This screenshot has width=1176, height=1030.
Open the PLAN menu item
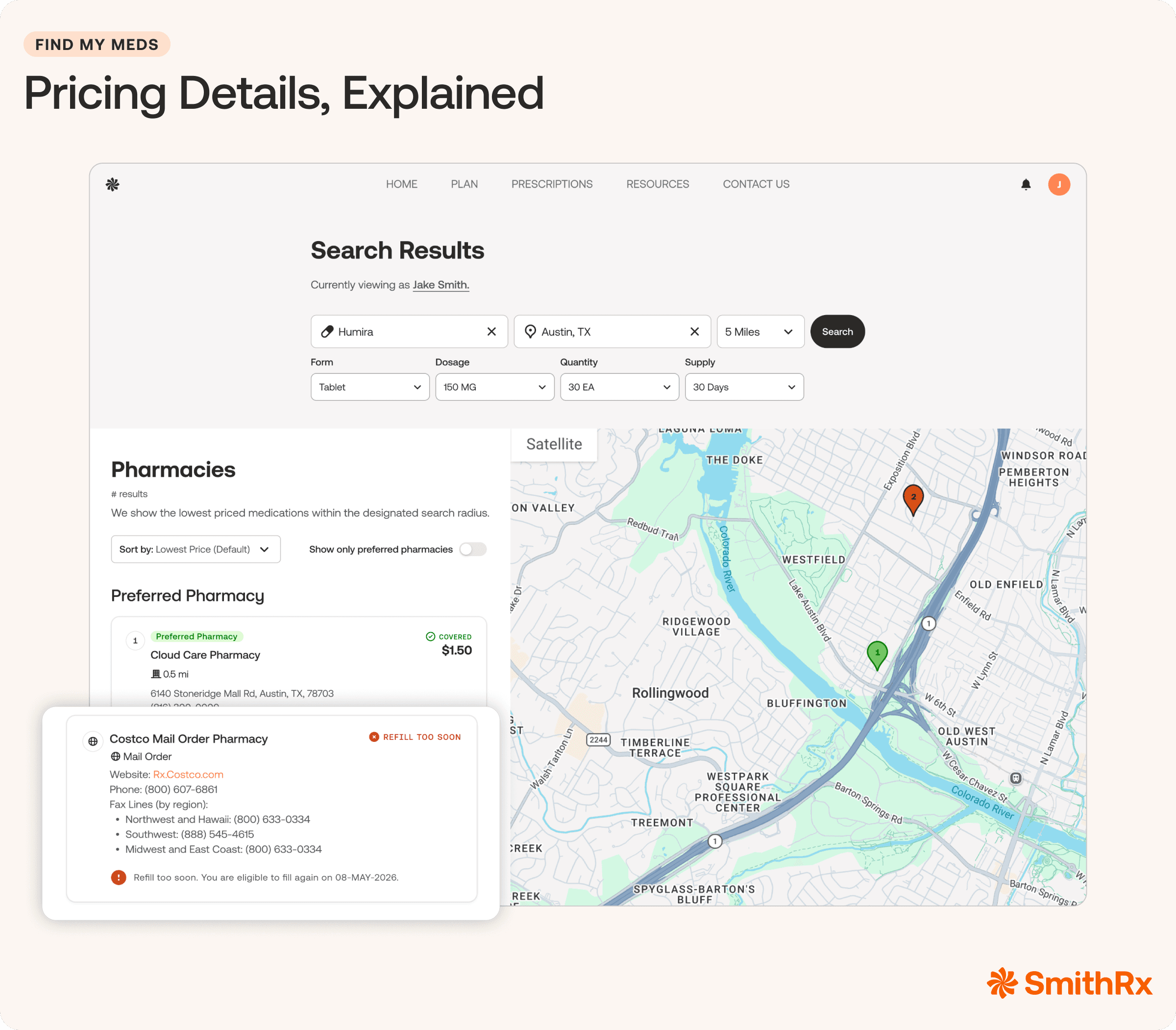(465, 185)
